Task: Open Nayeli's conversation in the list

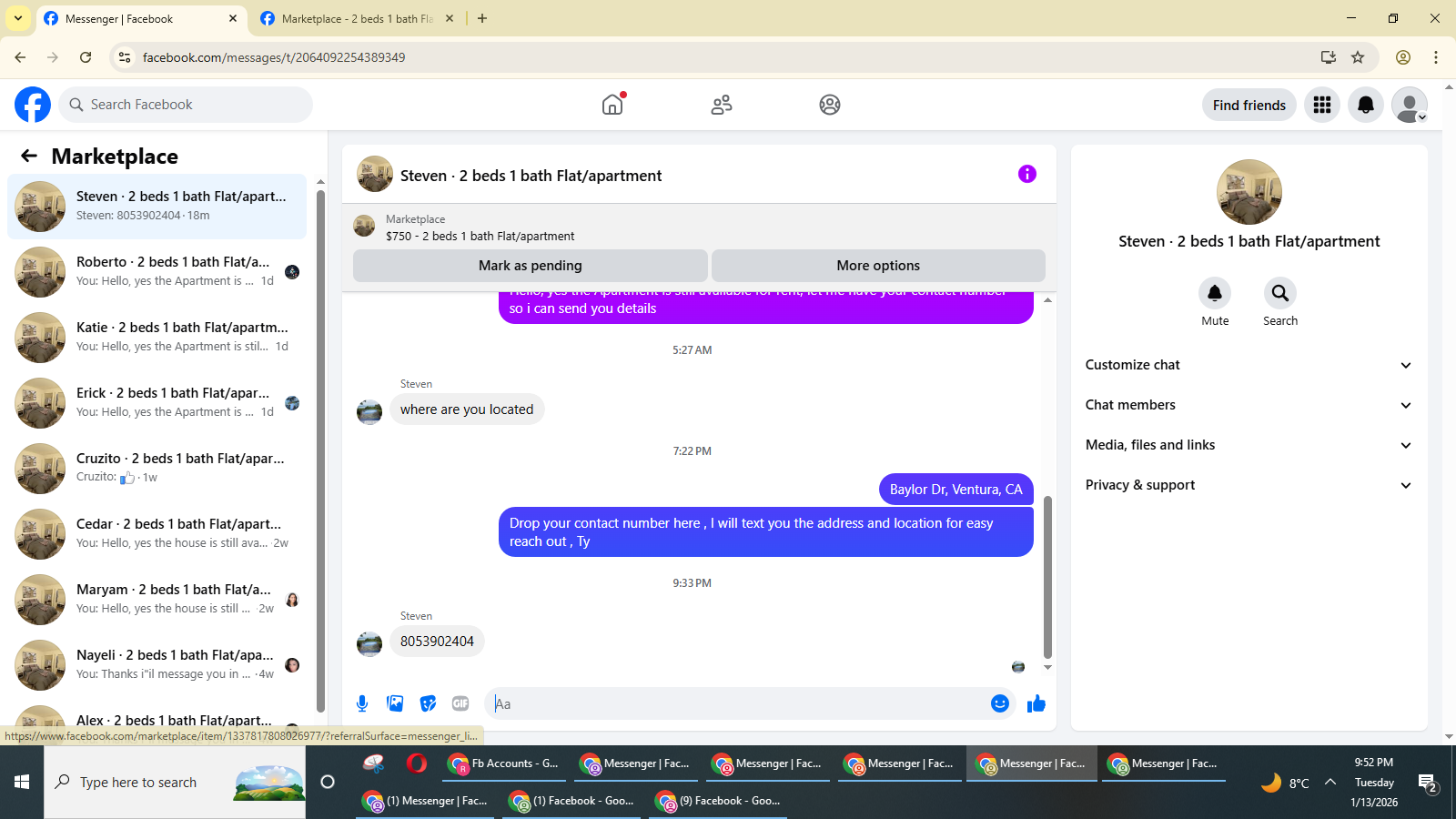Action: tap(157, 665)
